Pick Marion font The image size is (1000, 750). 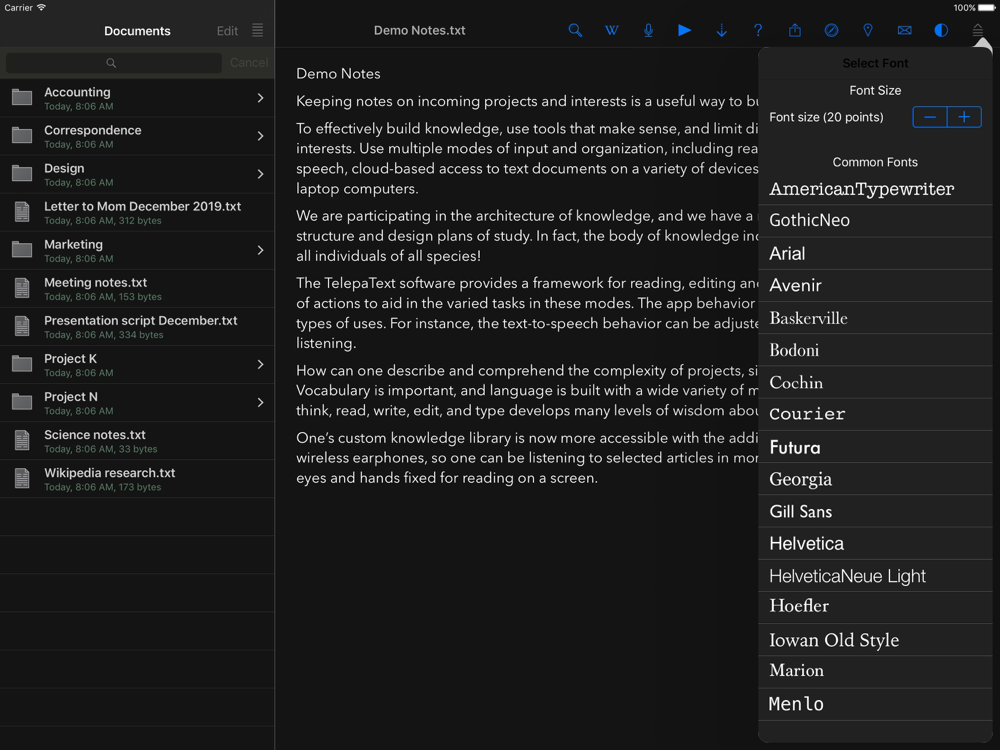(875, 672)
